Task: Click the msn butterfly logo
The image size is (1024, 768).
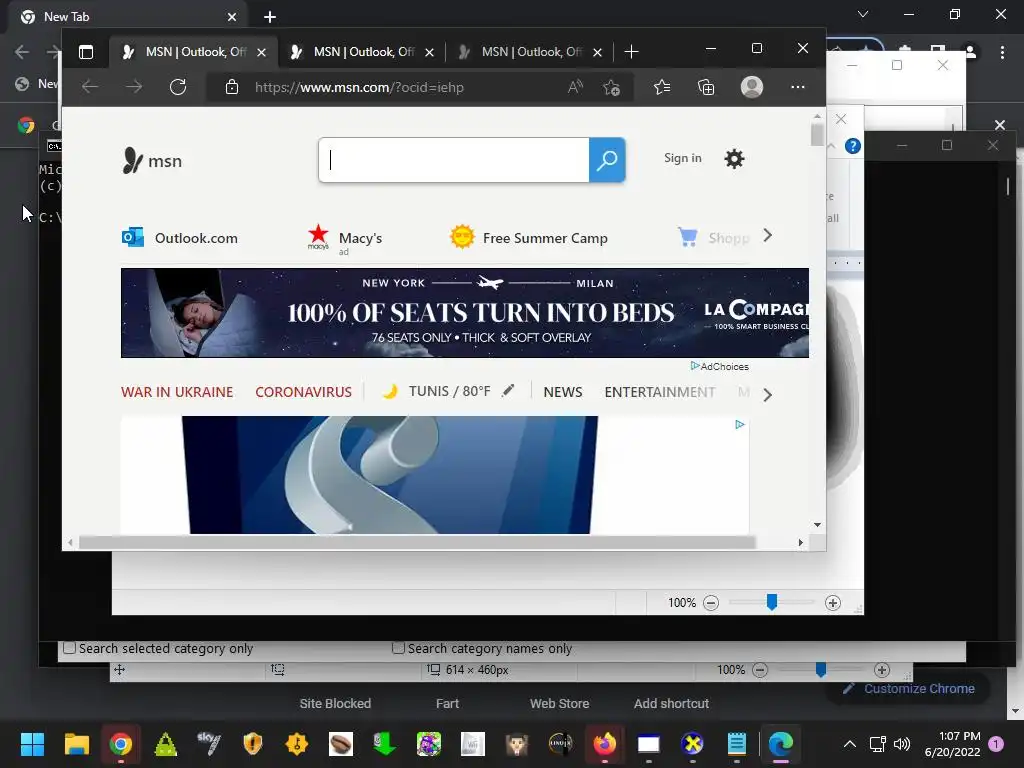Action: pyautogui.click(x=152, y=161)
